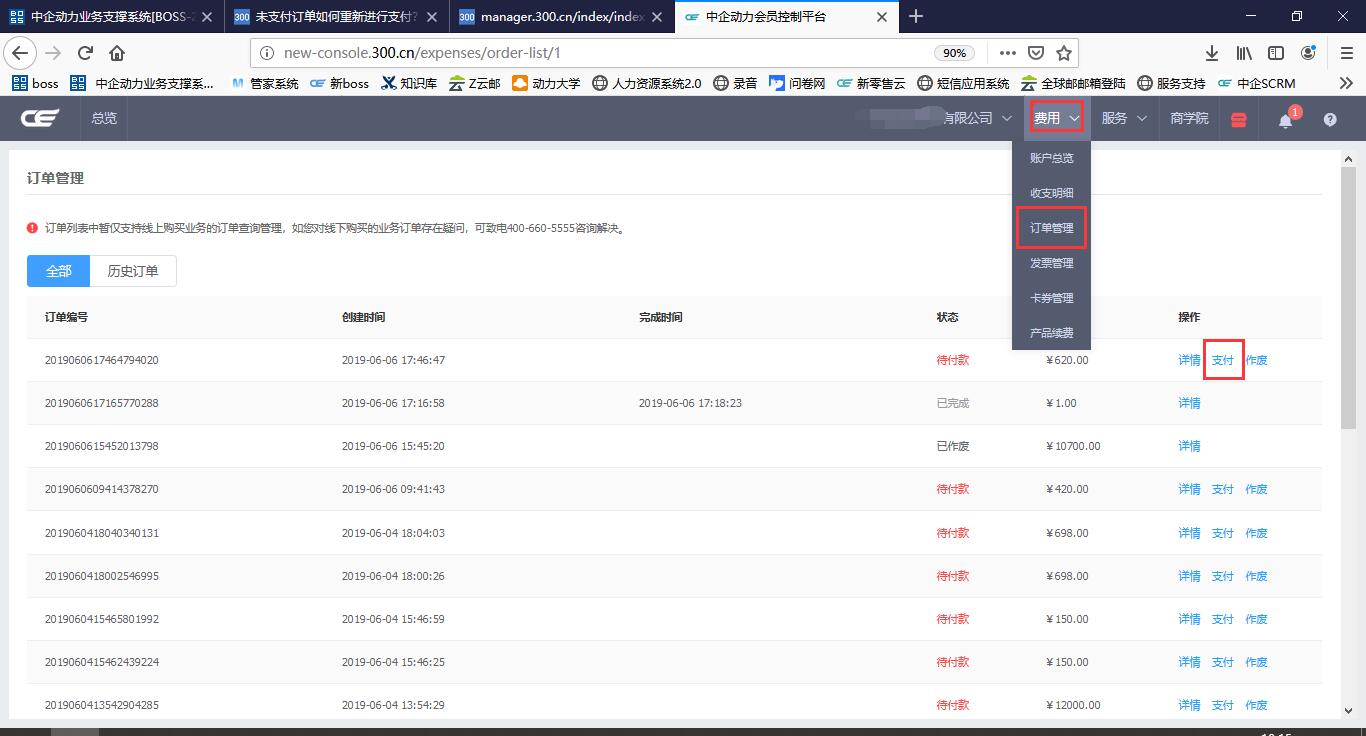Click the browser address bar
The width and height of the screenshot is (1366, 736).
600,53
